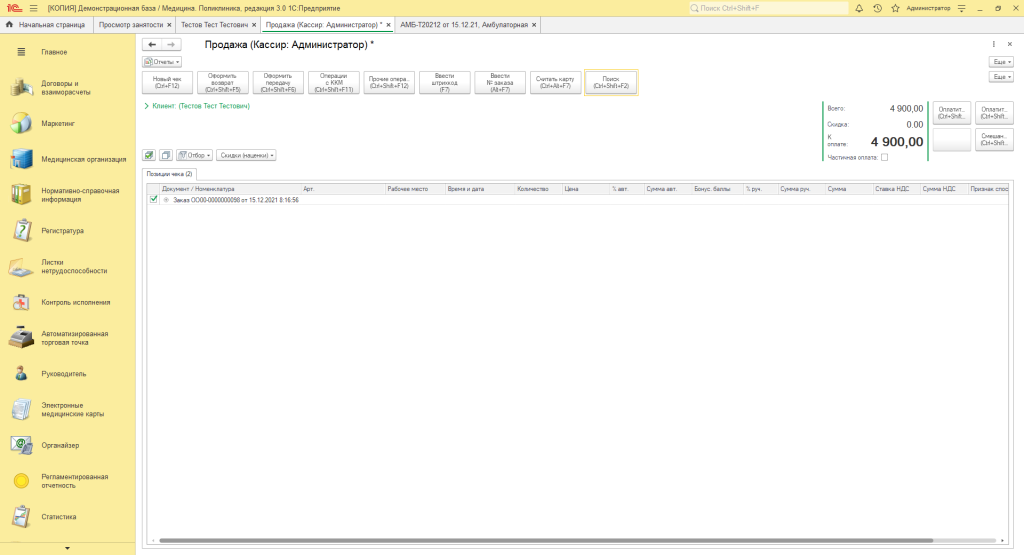Open the Отчеты dropdown

[x=162, y=62]
